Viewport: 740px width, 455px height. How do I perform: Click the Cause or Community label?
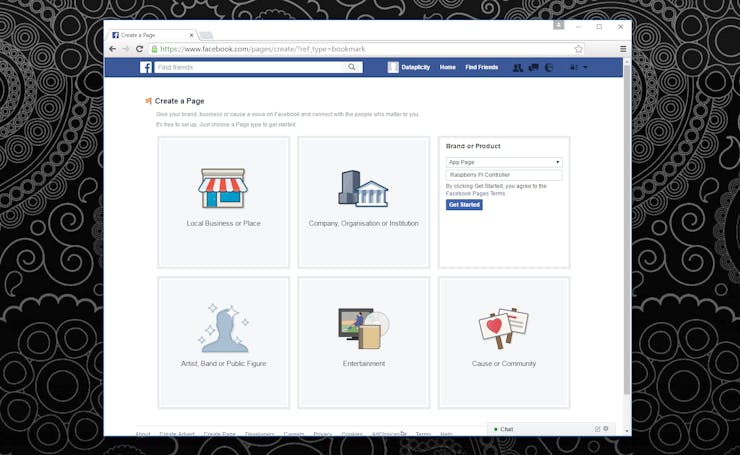[x=504, y=363]
